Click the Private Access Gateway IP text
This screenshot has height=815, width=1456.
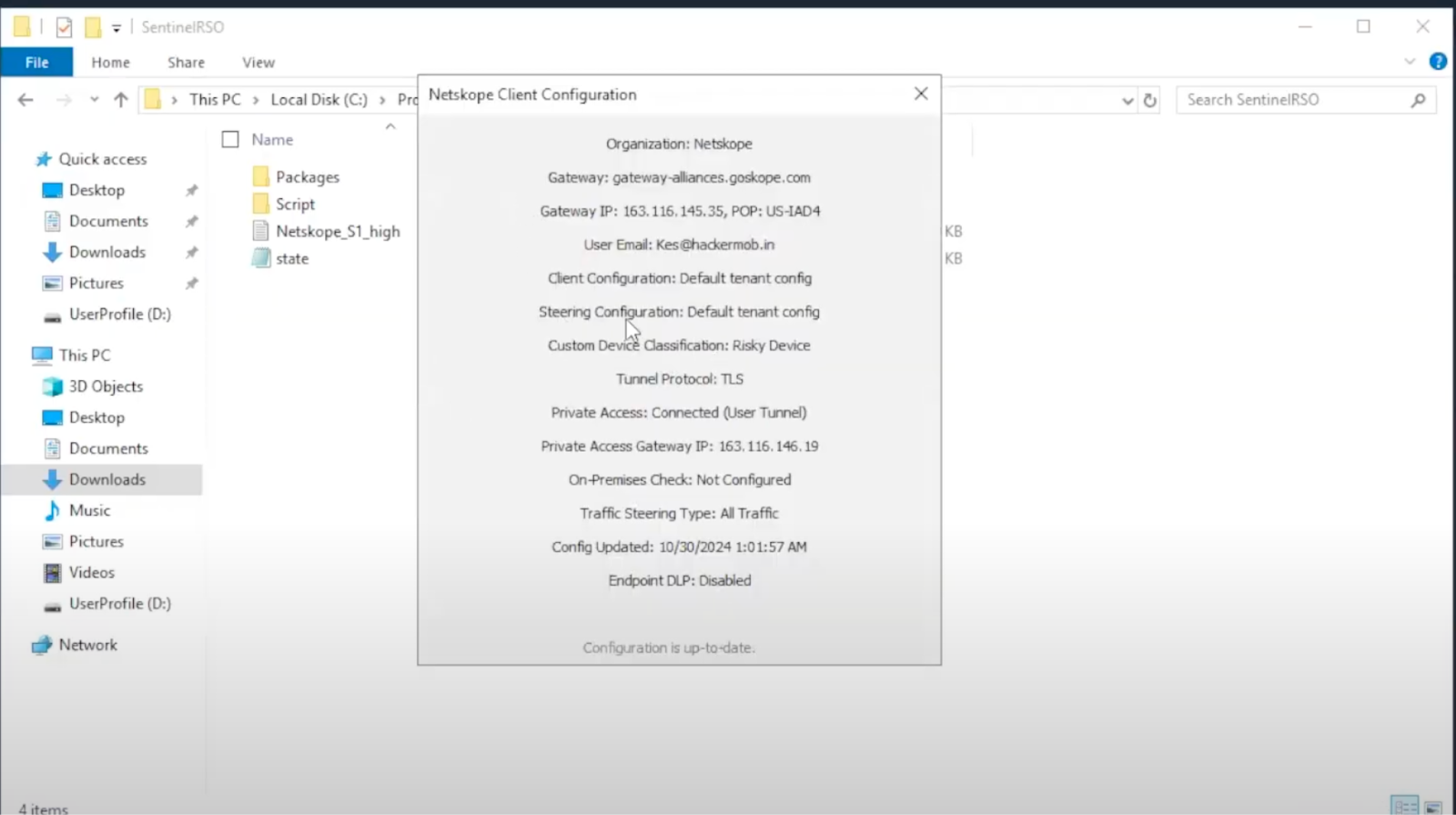[679, 447]
